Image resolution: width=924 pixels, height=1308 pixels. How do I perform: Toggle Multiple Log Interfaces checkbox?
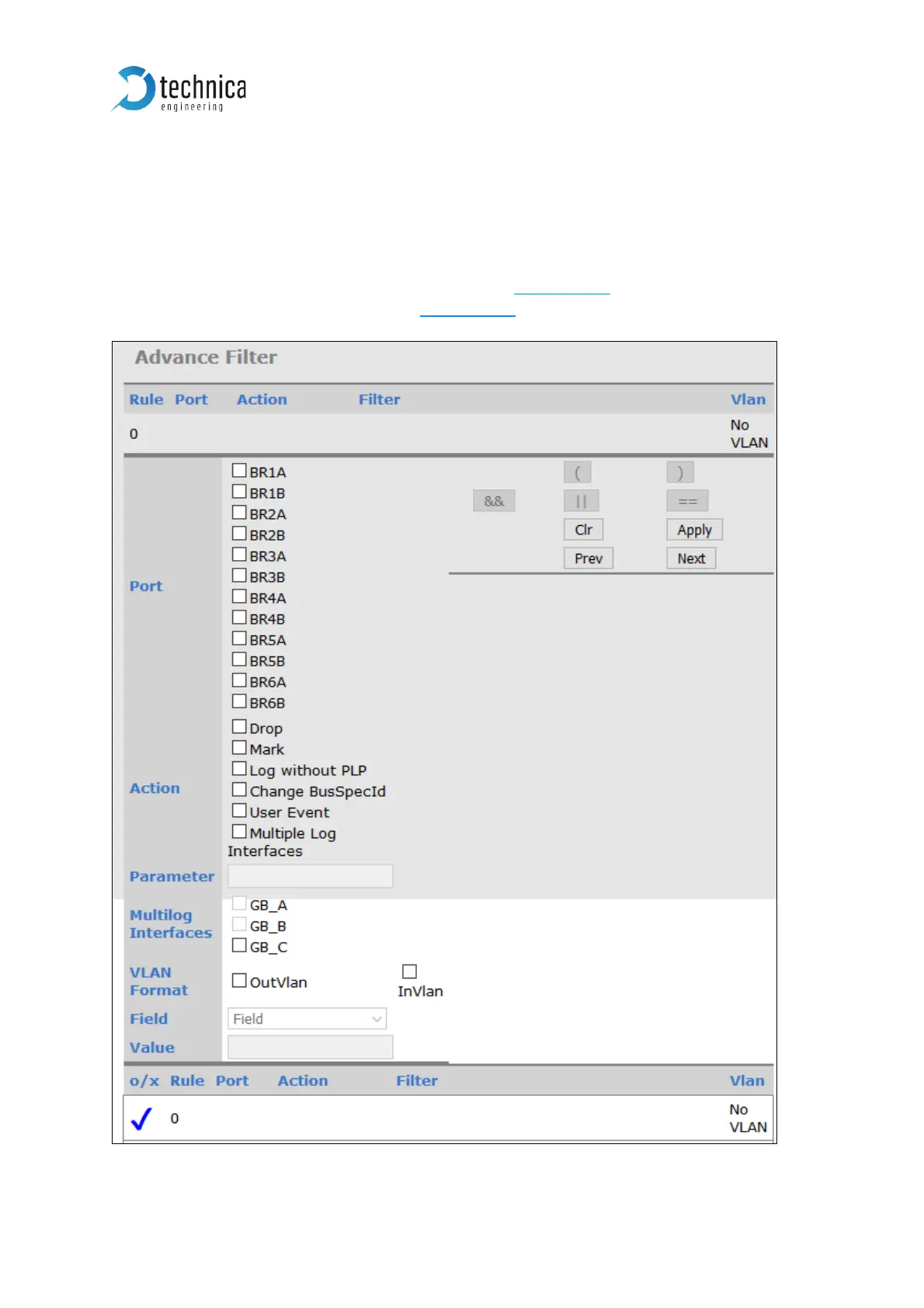pyautogui.click(x=239, y=832)
